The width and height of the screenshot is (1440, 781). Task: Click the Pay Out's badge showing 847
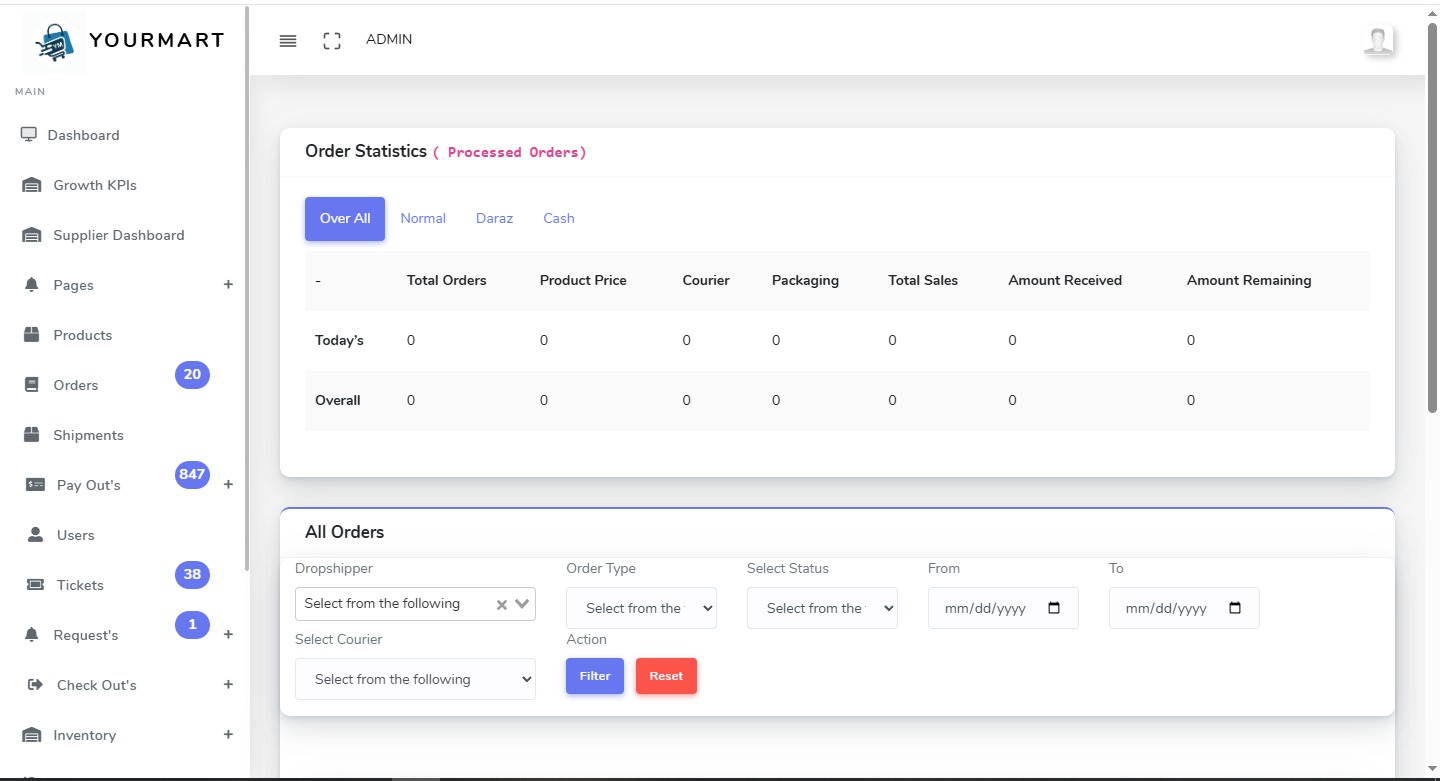192,474
